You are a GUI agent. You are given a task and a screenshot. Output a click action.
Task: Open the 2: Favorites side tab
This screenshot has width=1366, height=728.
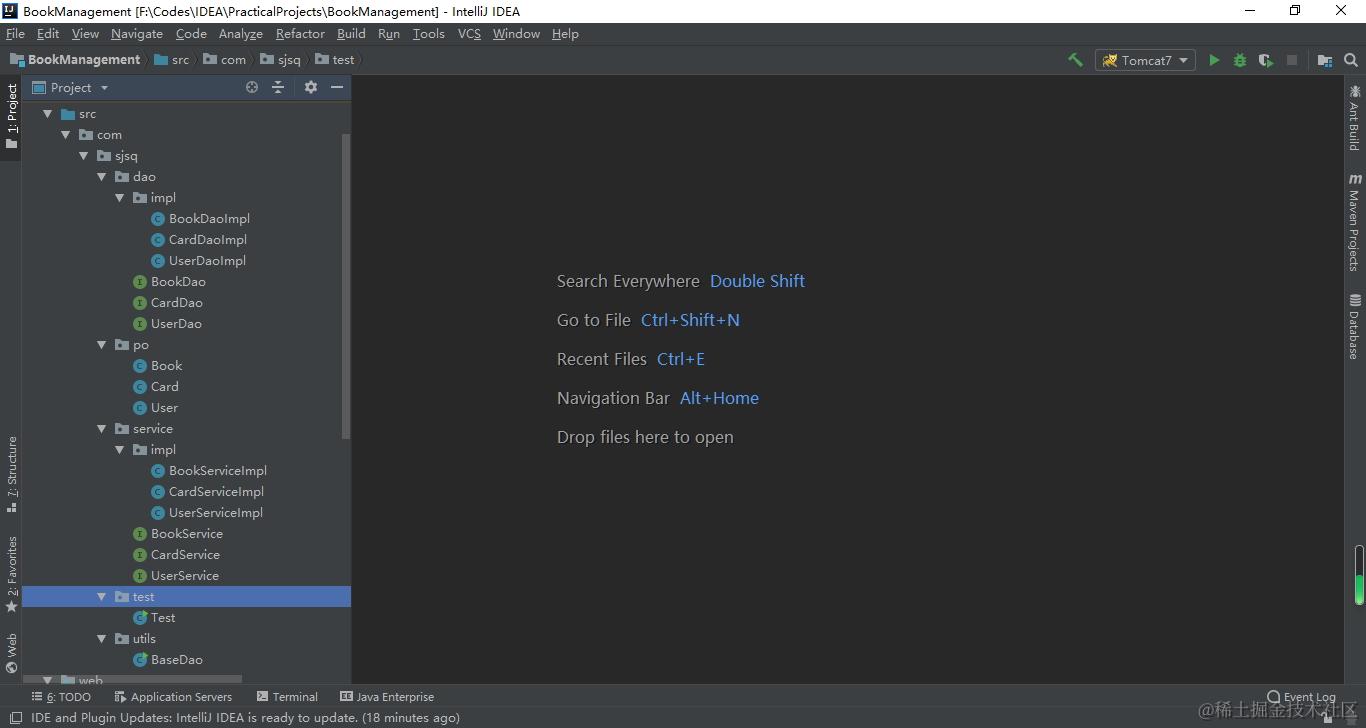point(12,574)
